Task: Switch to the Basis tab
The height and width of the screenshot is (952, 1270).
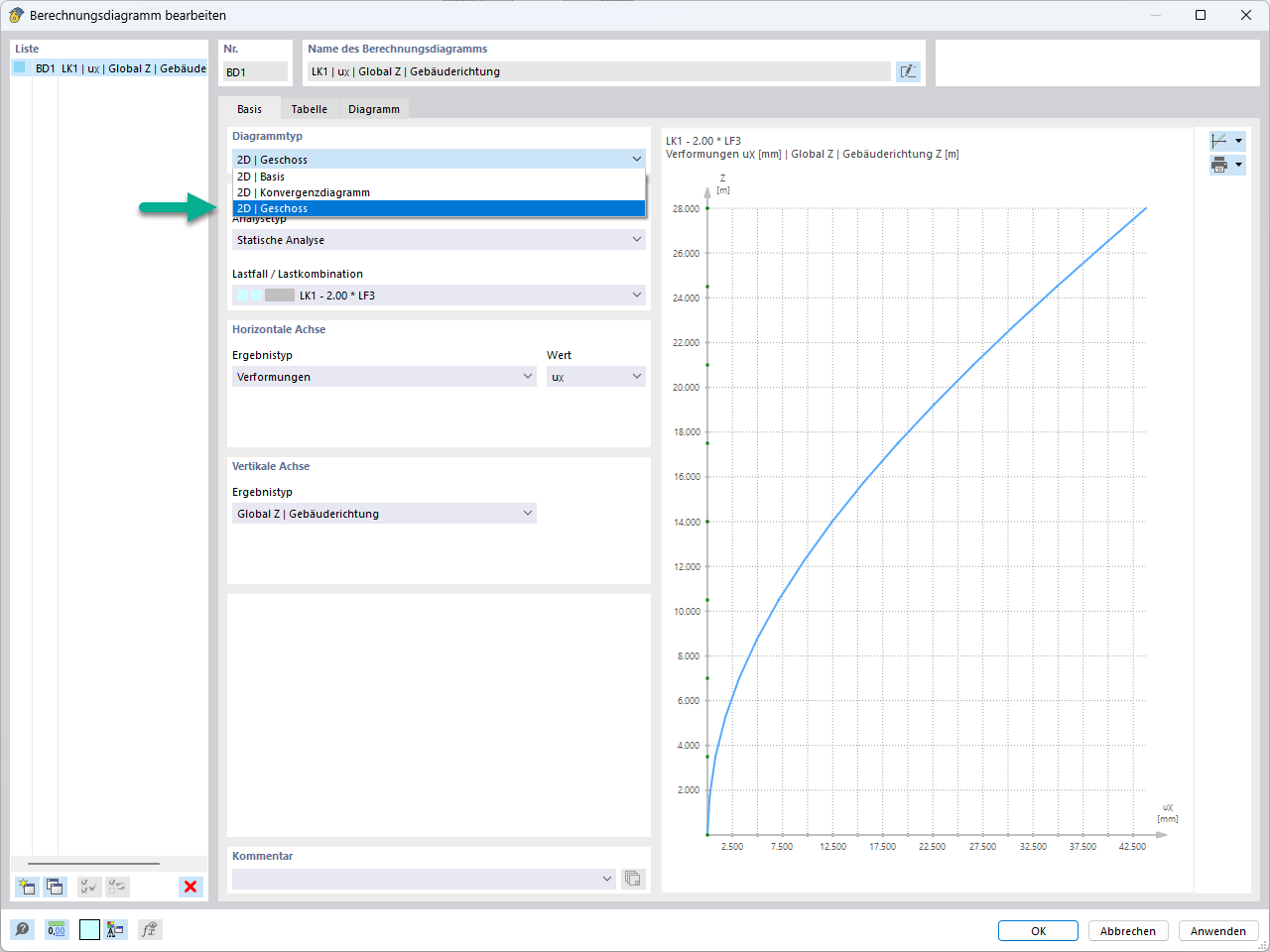Action: [x=249, y=109]
